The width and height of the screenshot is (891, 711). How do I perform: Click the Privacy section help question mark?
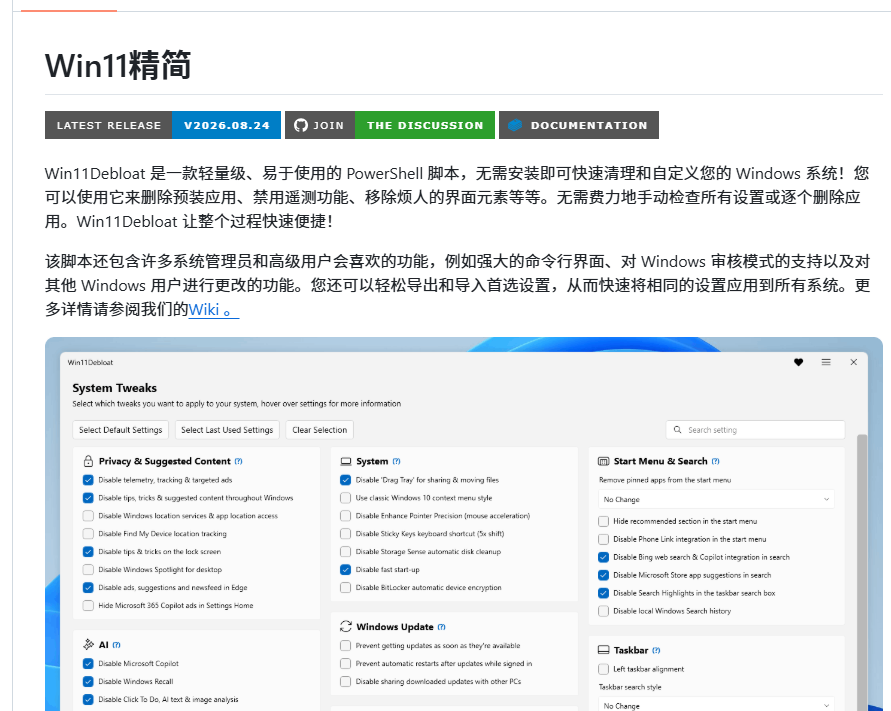[x=238, y=461]
